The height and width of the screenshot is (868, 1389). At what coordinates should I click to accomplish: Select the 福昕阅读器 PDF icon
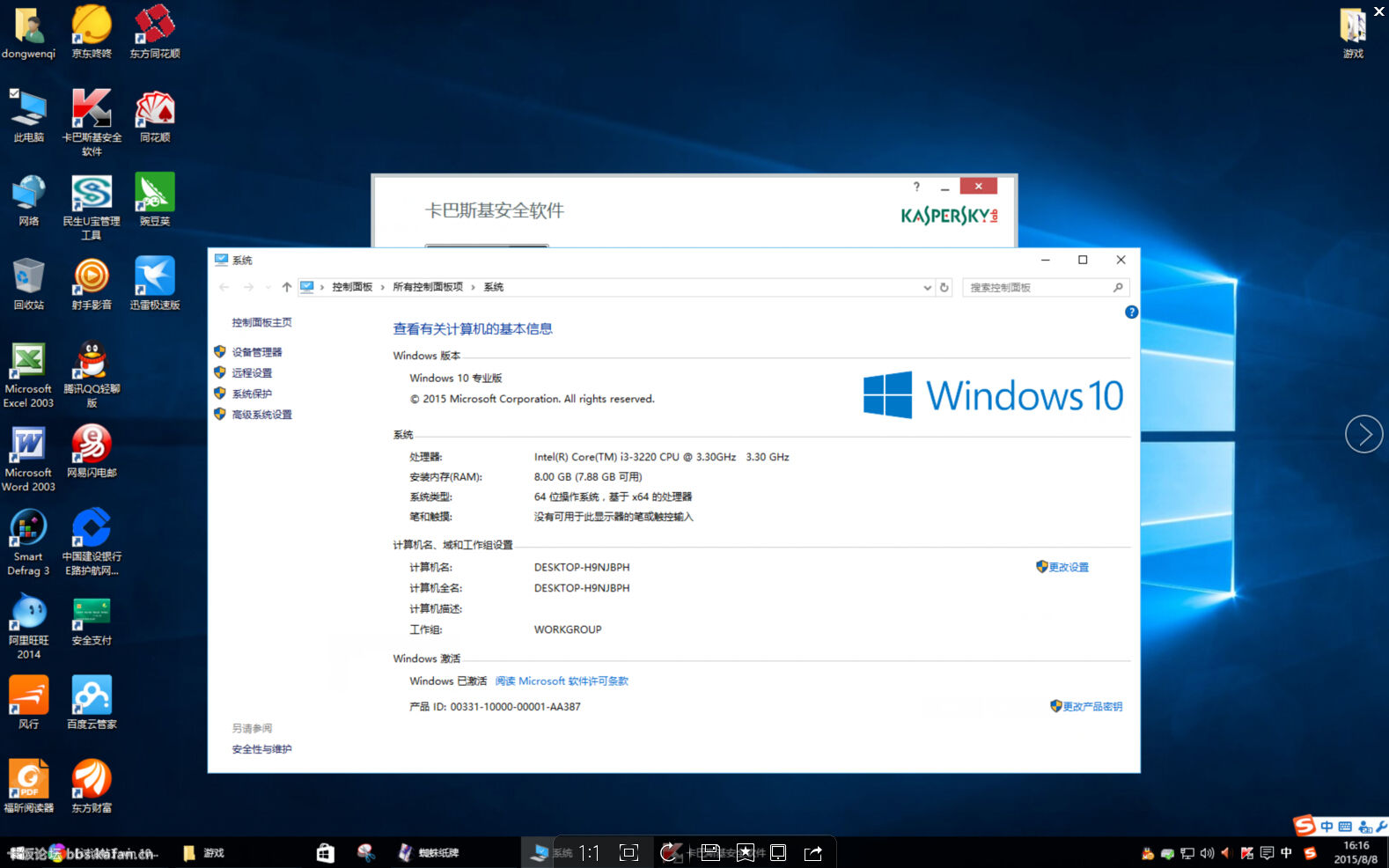click(28, 786)
